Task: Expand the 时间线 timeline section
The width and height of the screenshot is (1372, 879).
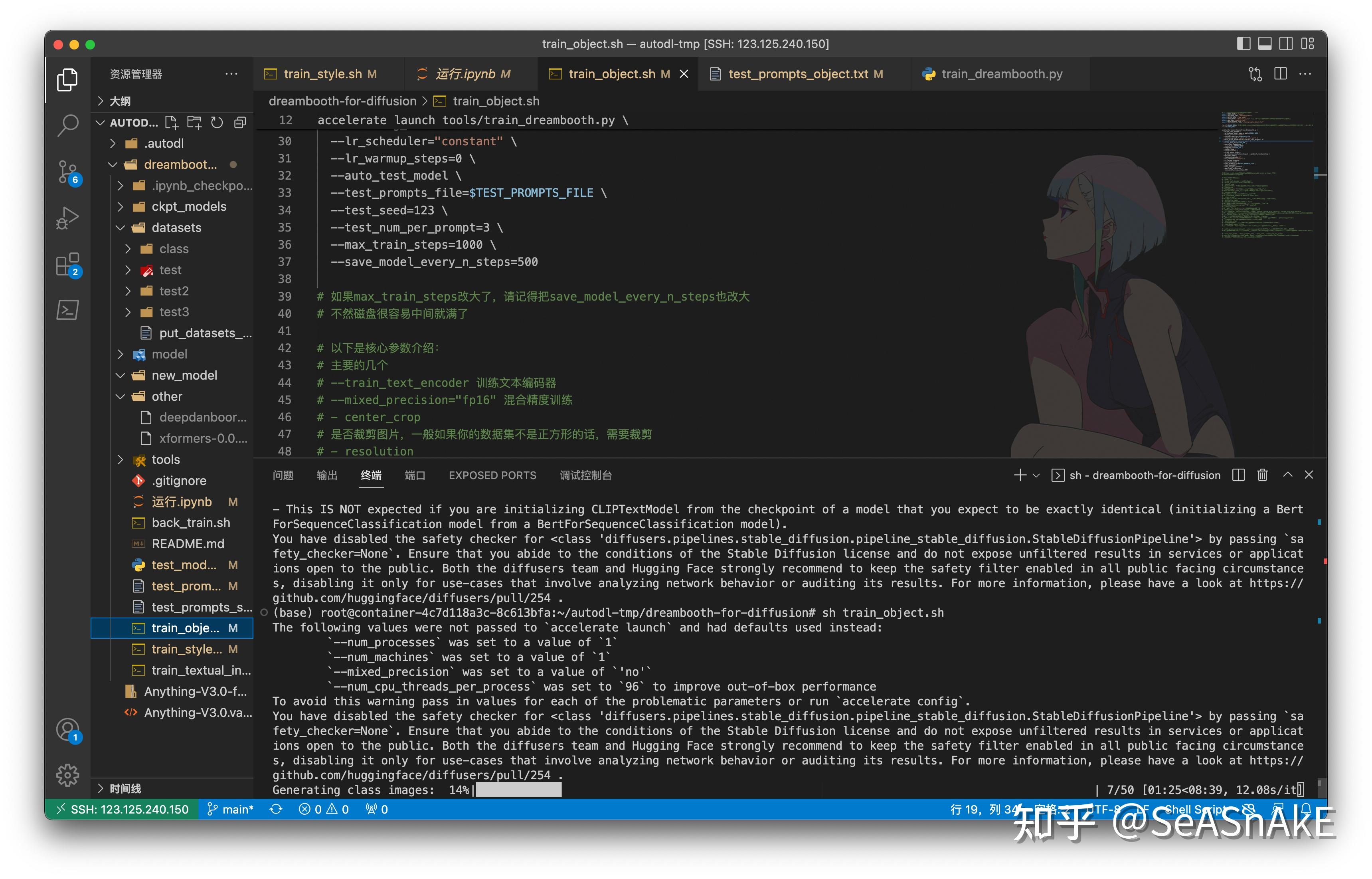Action: click(x=125, y=788)
